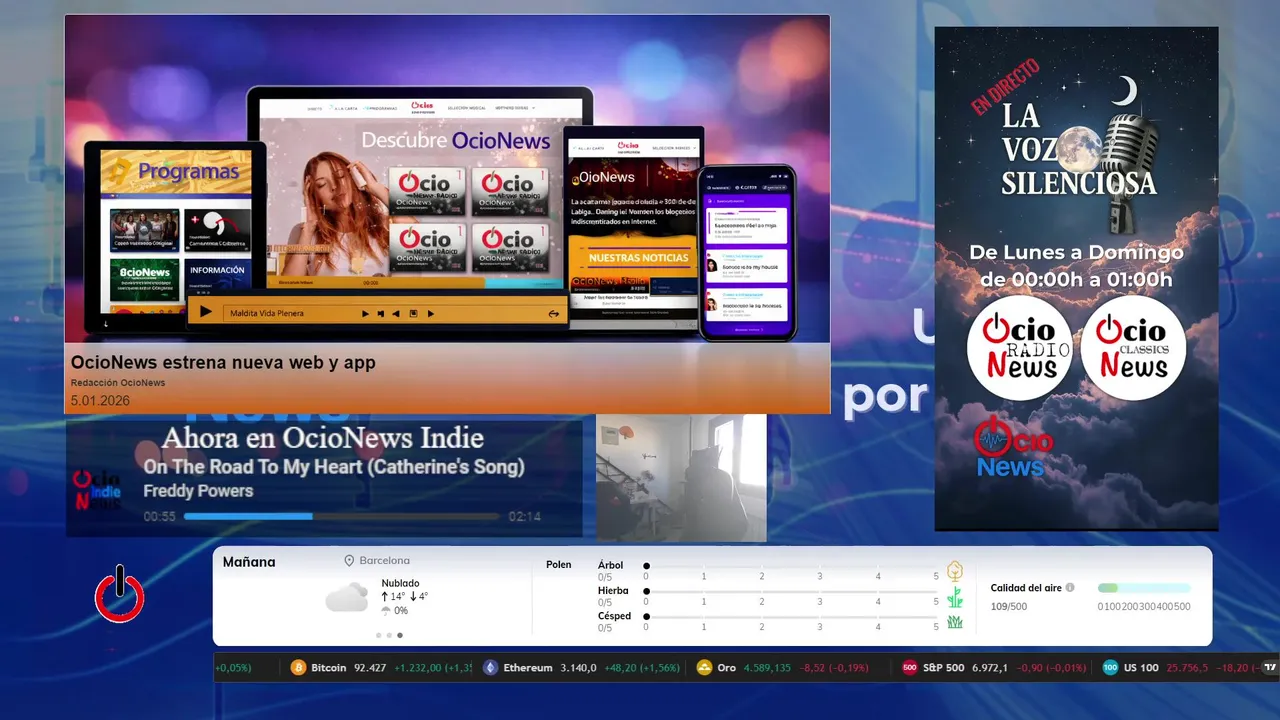1280x720 pixels.
Task: Click the Barcelona location label
Action: [385, 561]
